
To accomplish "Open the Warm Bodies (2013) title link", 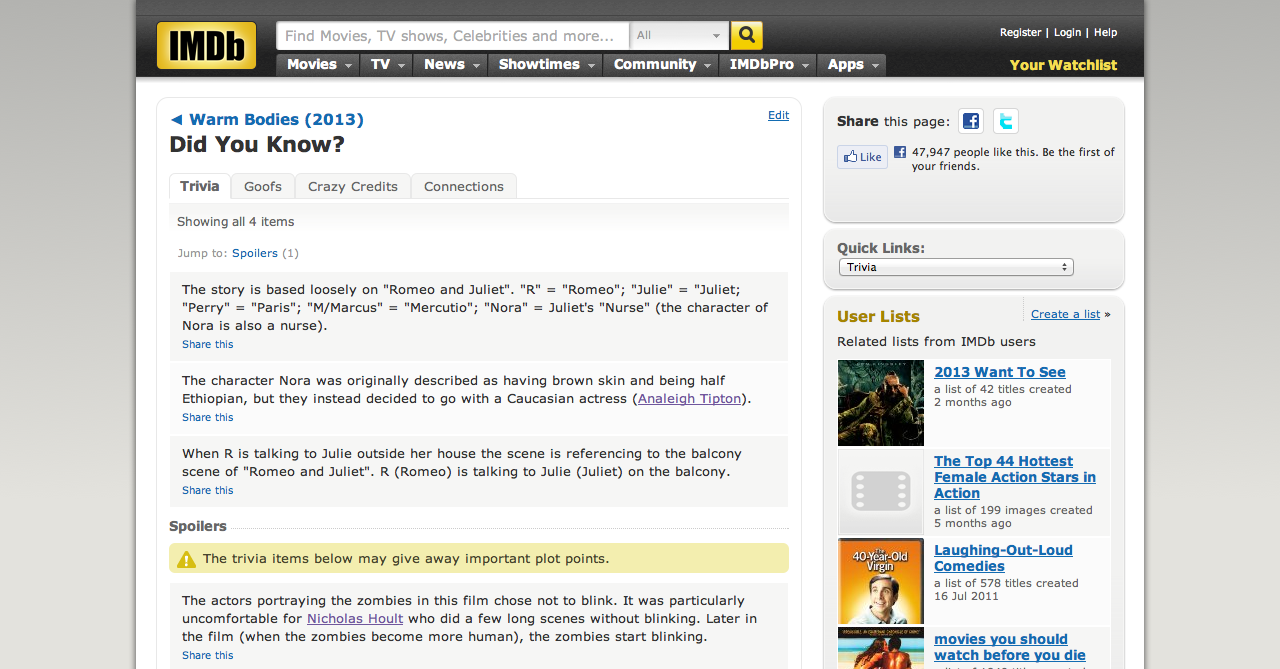I will point(276,120).
